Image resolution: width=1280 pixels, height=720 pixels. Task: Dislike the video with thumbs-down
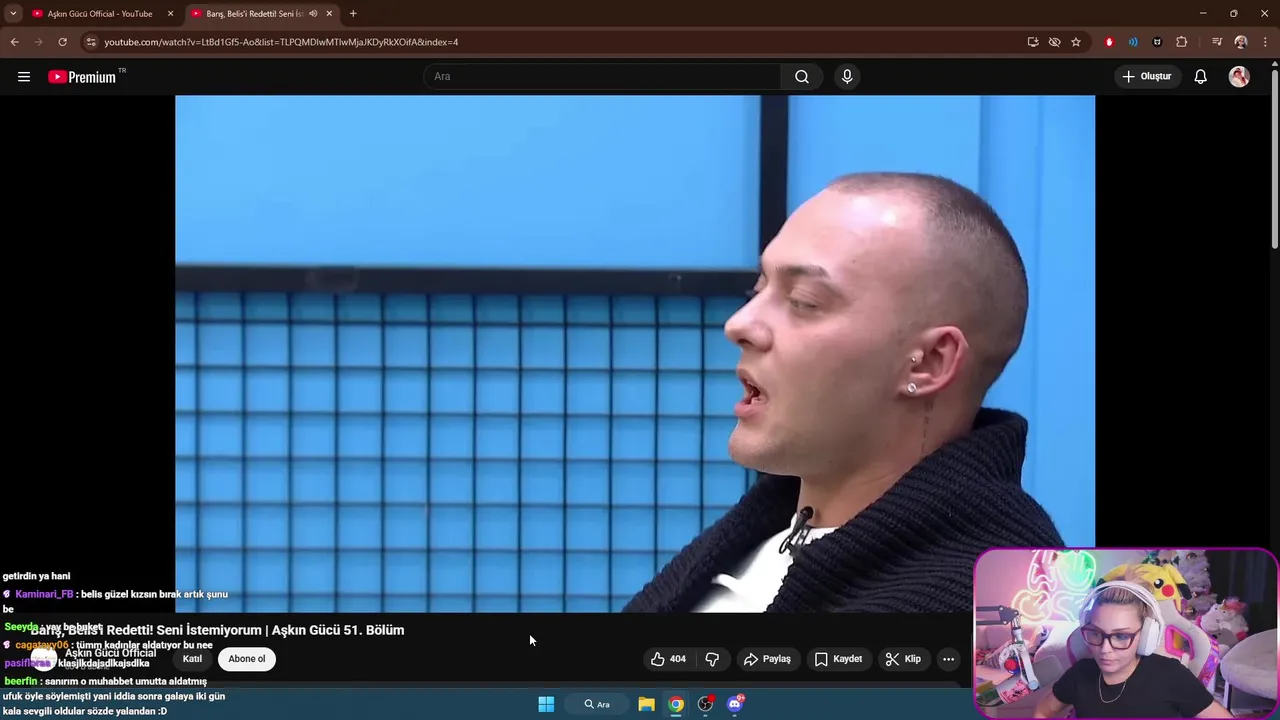point(712,659)
